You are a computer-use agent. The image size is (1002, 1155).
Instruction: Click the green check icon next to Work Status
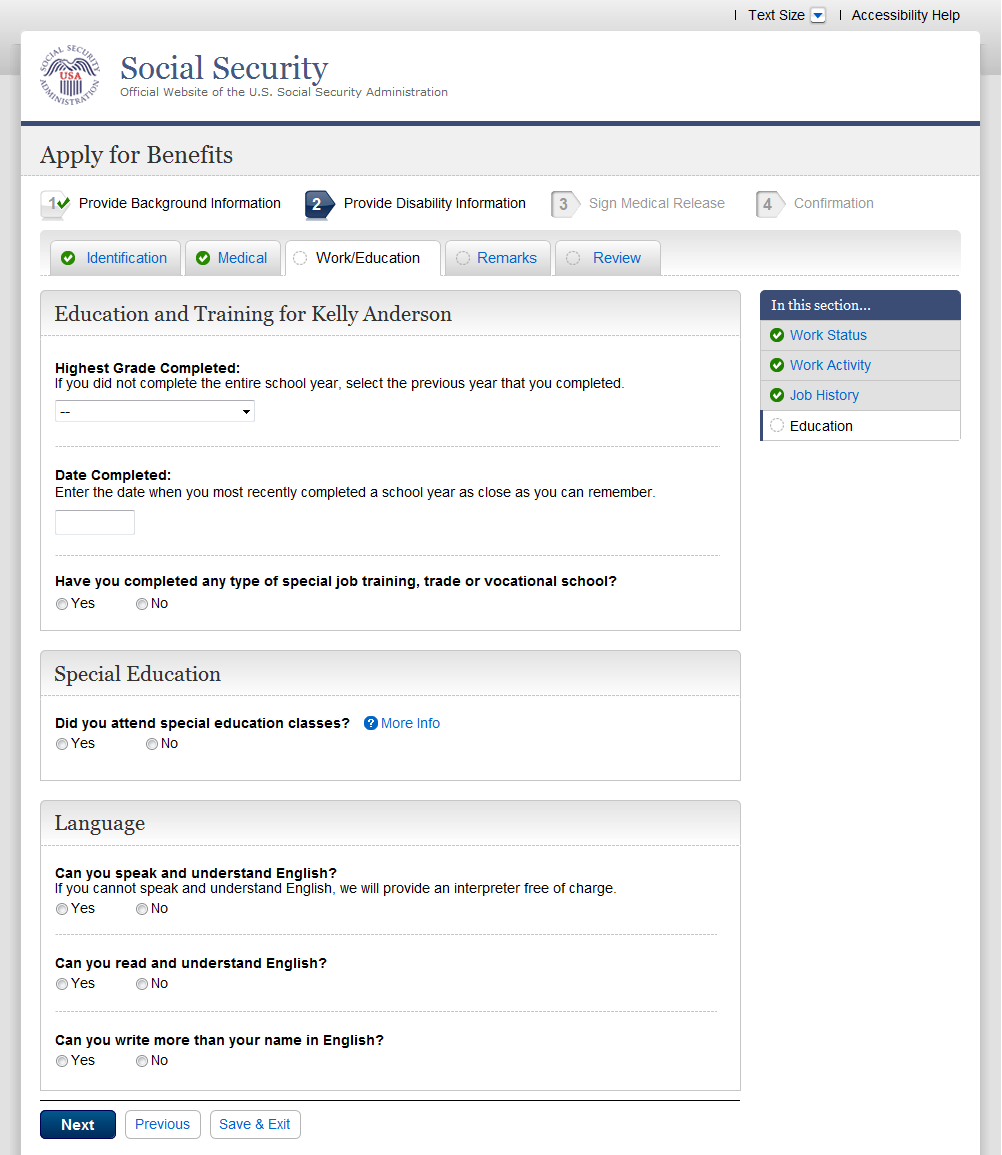777,335
